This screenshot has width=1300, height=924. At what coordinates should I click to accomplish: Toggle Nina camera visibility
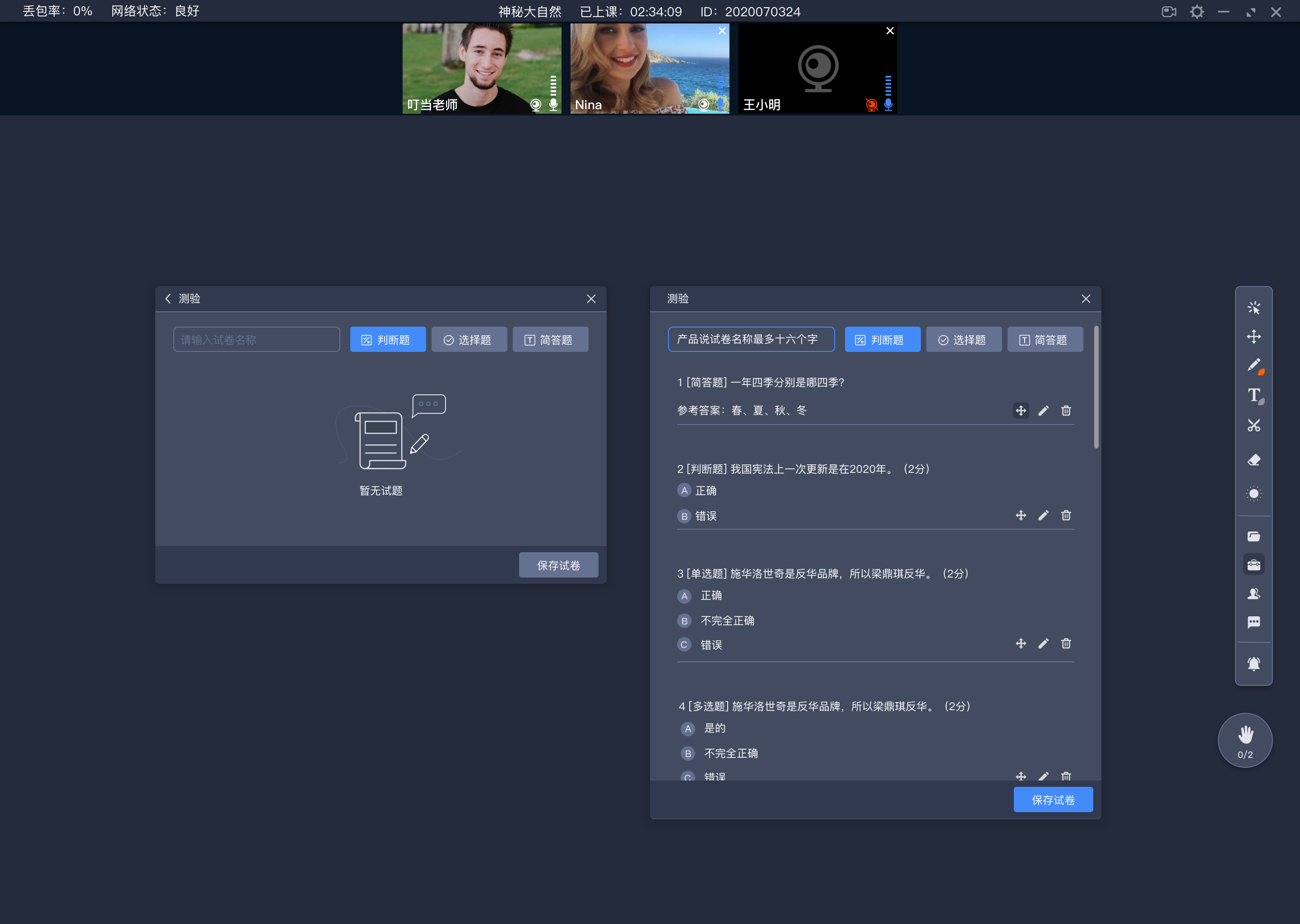pos(705,105)
